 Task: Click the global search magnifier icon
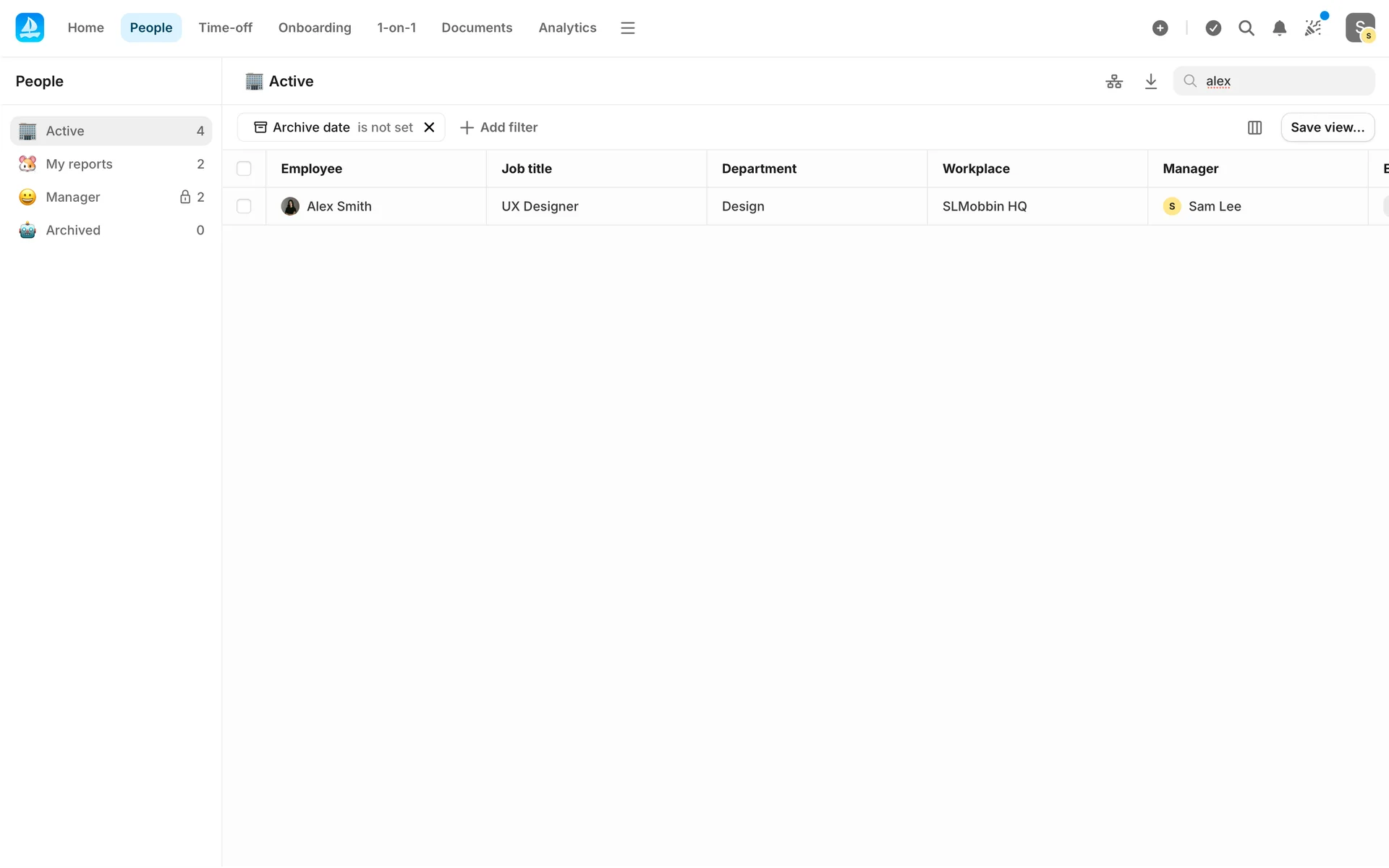(x=1246, y=27)
